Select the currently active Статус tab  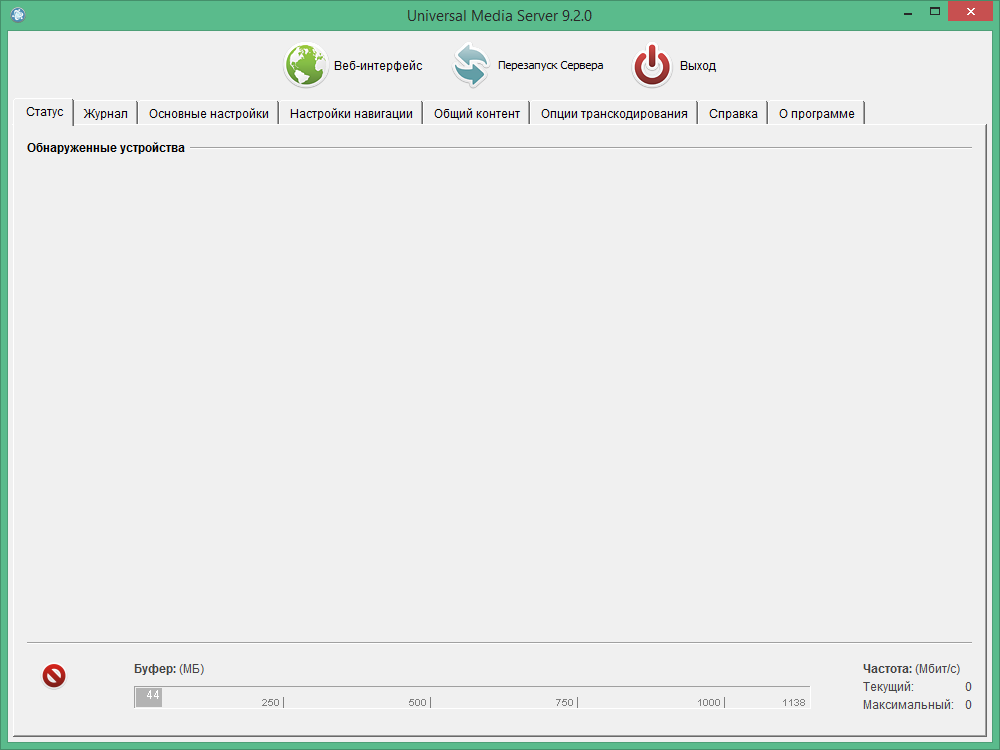pos(44,112)
